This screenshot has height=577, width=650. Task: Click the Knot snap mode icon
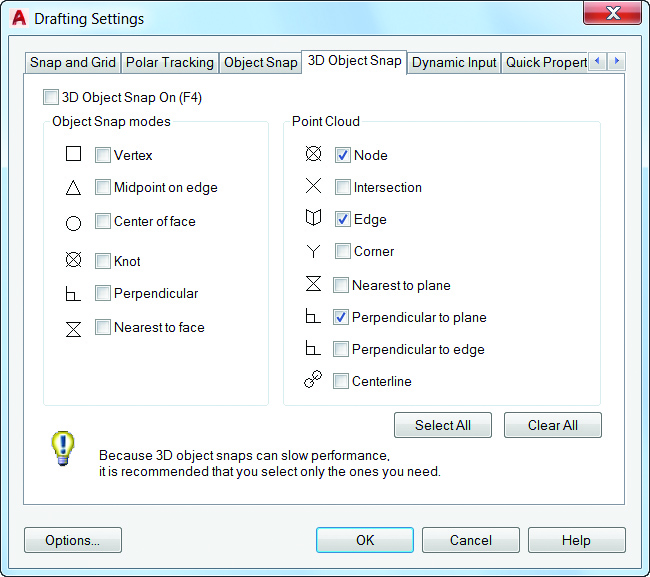73,260
